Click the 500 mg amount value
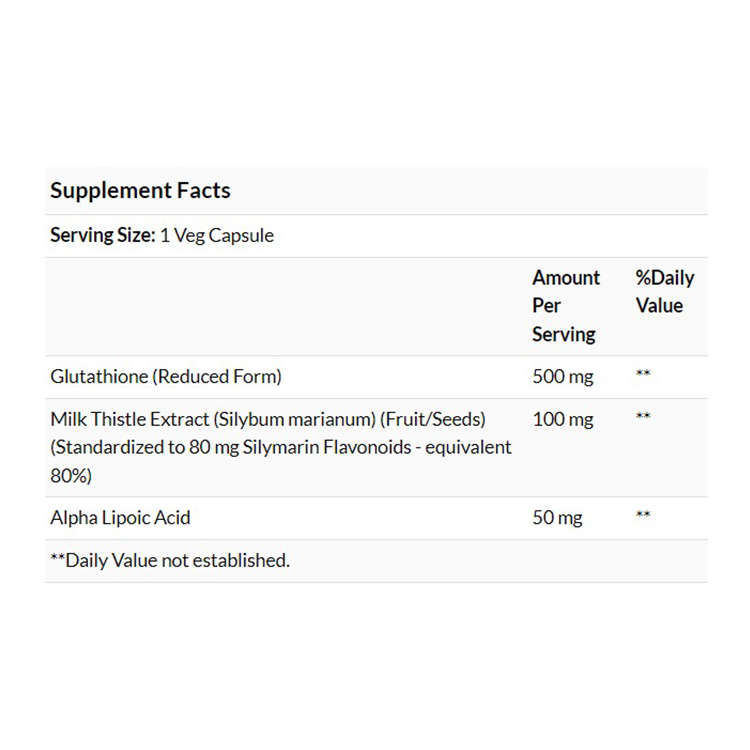The image size is (750, 750). click(563, 377)
